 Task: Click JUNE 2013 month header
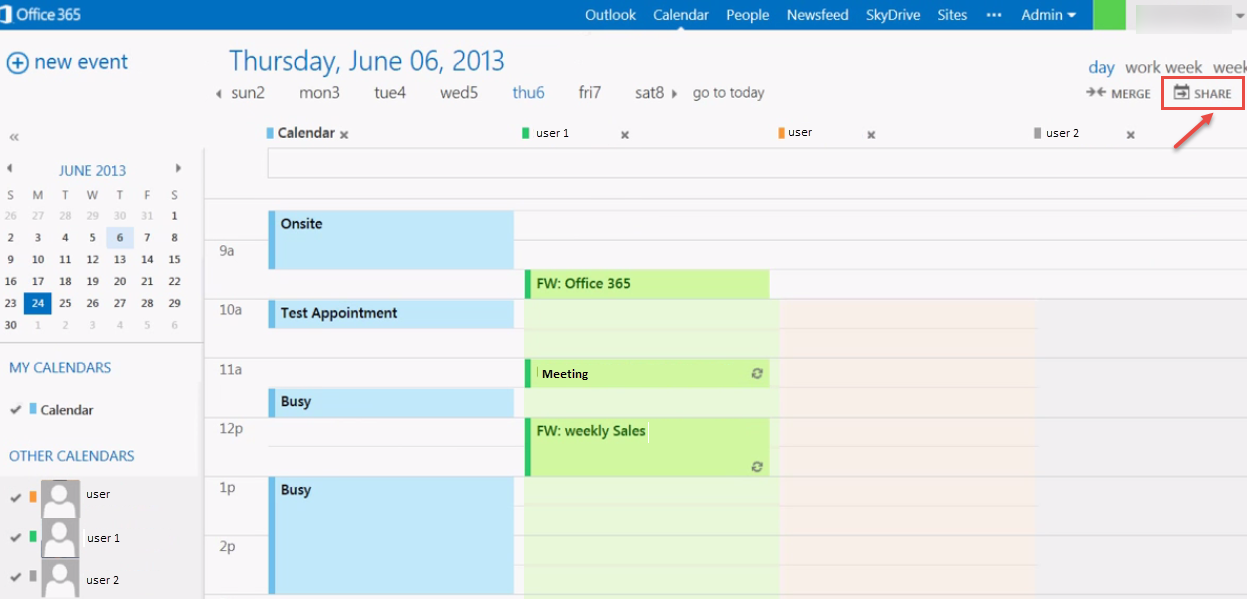92,170
